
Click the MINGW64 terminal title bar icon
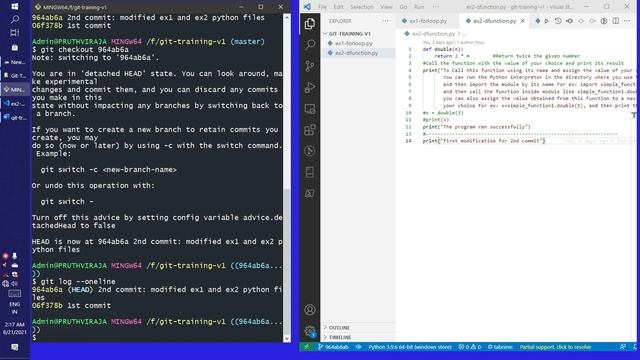coord(38,7)
